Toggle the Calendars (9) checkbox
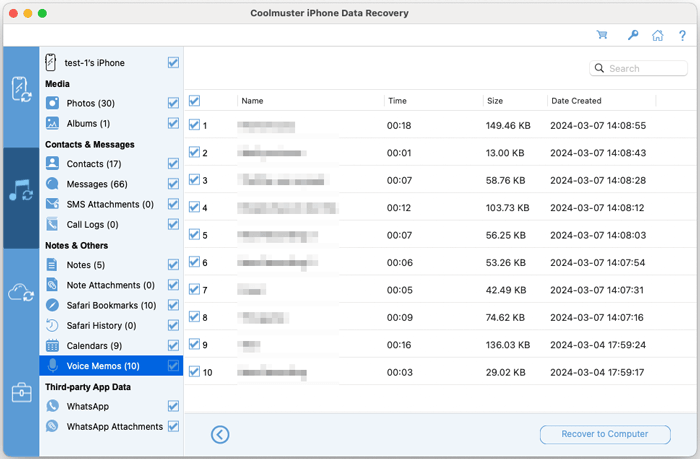The width and height of the screenshot is (700, 459). pos(173,346)
